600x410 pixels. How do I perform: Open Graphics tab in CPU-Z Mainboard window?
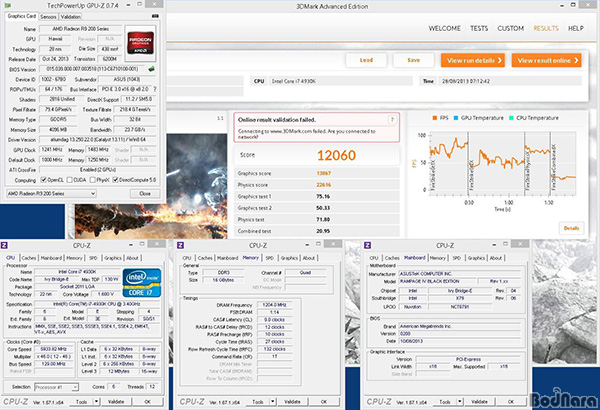coord(476,258)
